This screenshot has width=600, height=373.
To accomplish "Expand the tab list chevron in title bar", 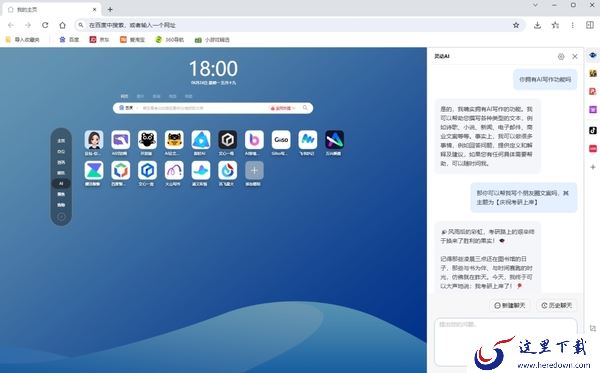I will click(535, 5).
